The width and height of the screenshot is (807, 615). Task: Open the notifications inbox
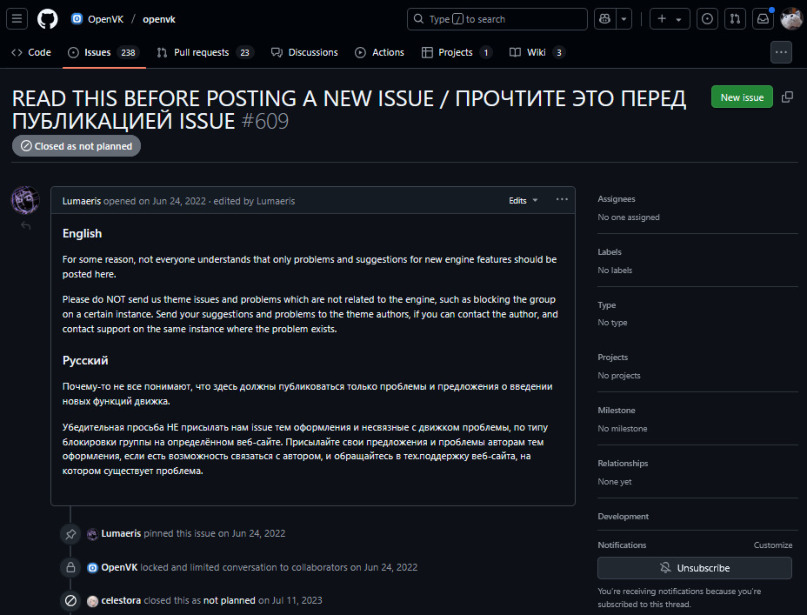[763, 19]
